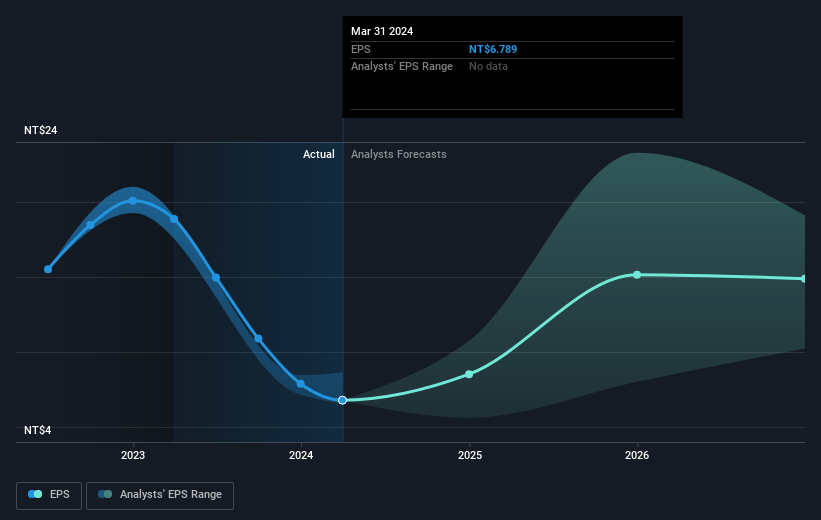Click the 2023 x-axis label

pos(133,455)
